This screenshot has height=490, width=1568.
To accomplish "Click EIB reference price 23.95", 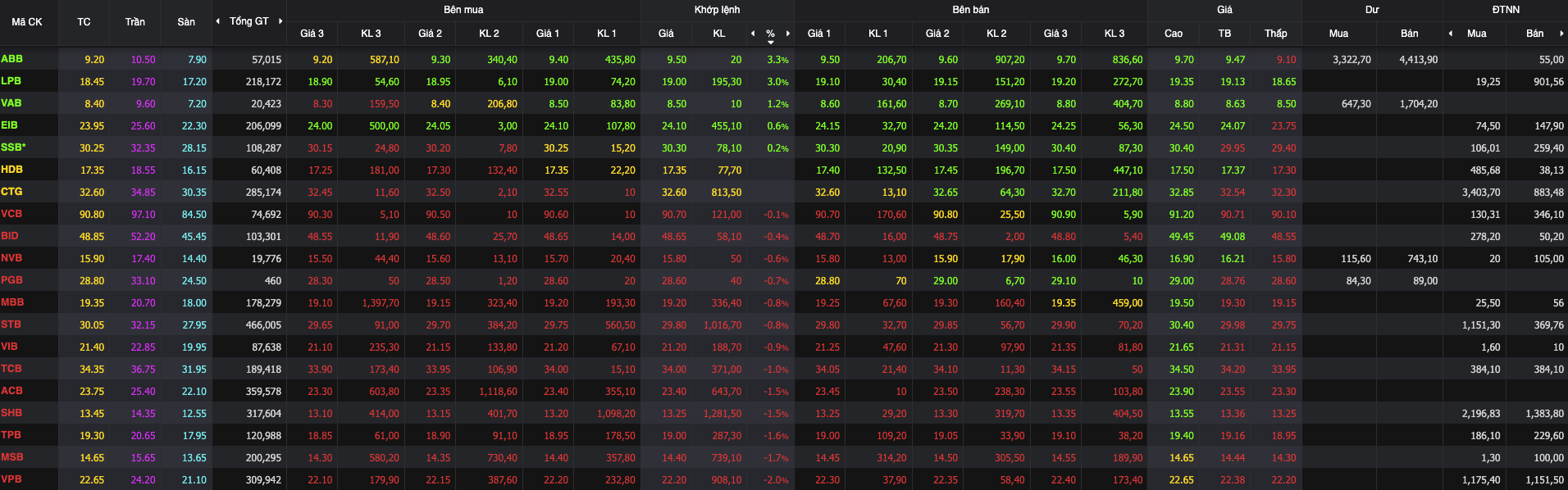I will (x=92, y=126).
